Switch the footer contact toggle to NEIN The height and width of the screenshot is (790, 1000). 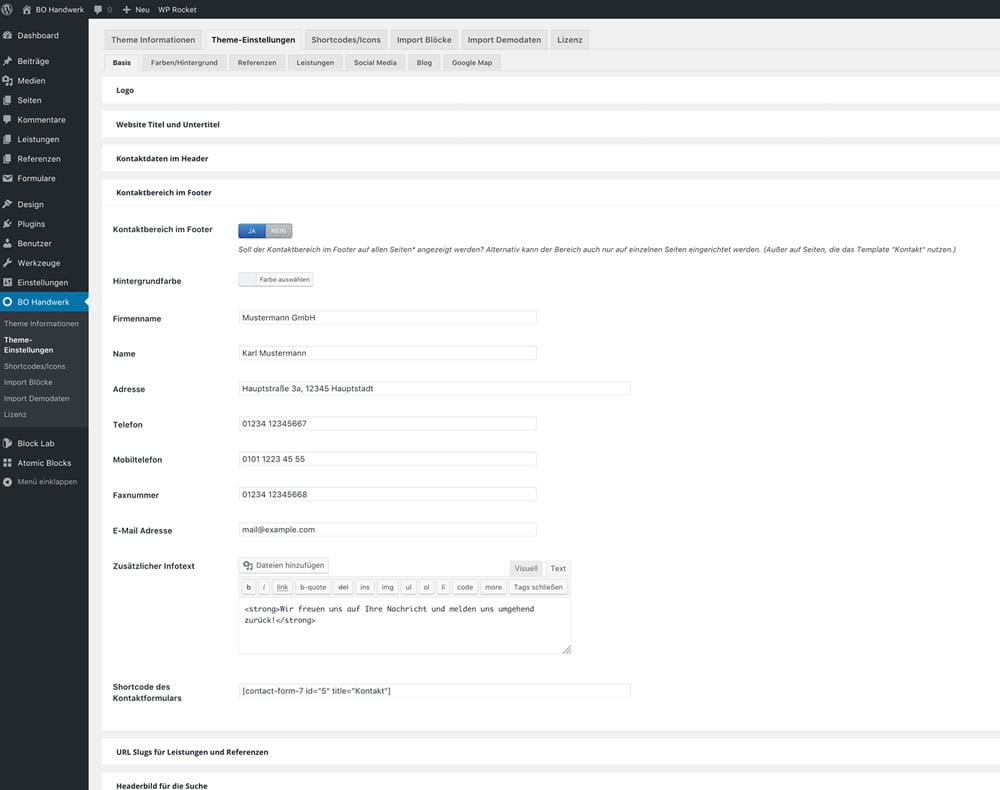click(279, 230)
